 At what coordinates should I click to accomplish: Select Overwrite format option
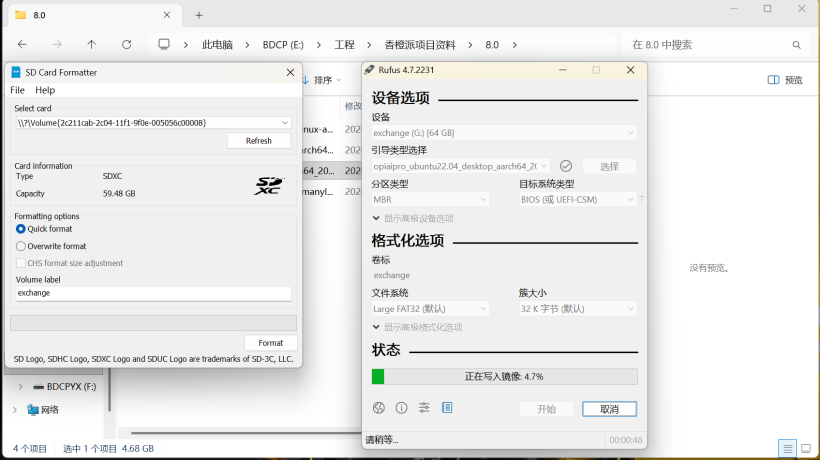point(51,246)
